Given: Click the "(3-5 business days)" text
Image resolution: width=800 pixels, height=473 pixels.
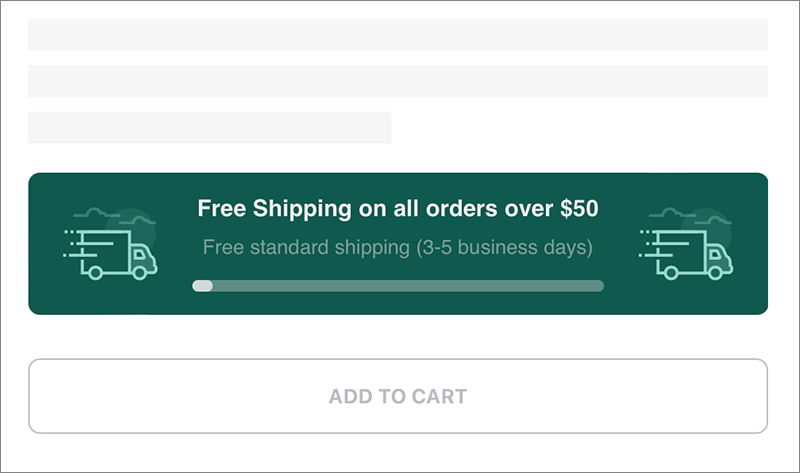Looking at the screenshot, I should point(504,247).
